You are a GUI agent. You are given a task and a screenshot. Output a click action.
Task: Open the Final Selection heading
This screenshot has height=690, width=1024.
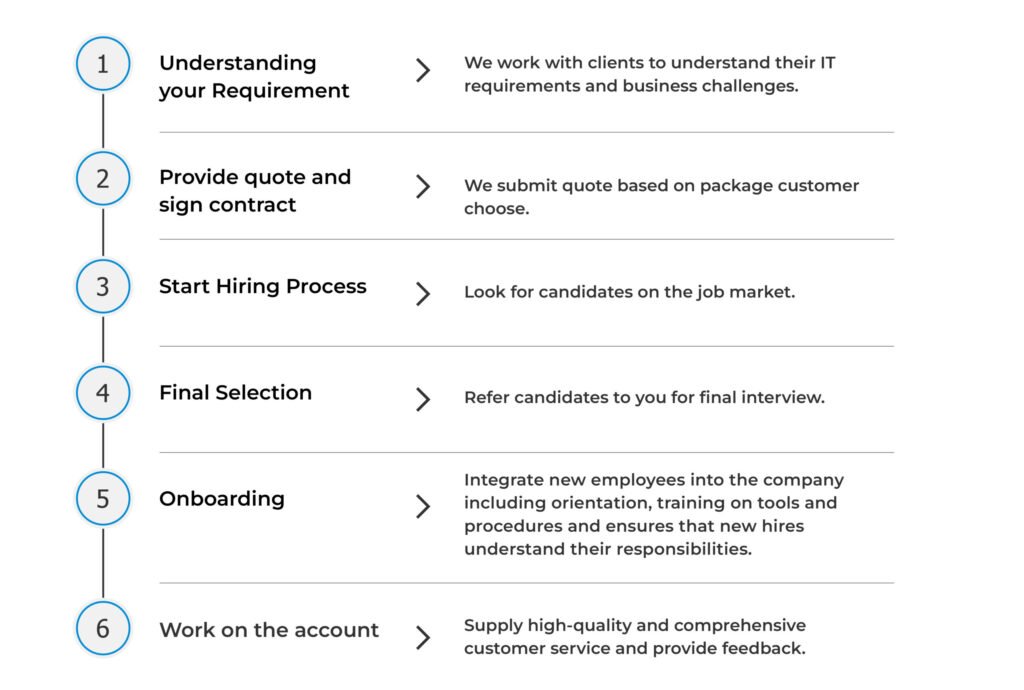(x=235, y=393)
